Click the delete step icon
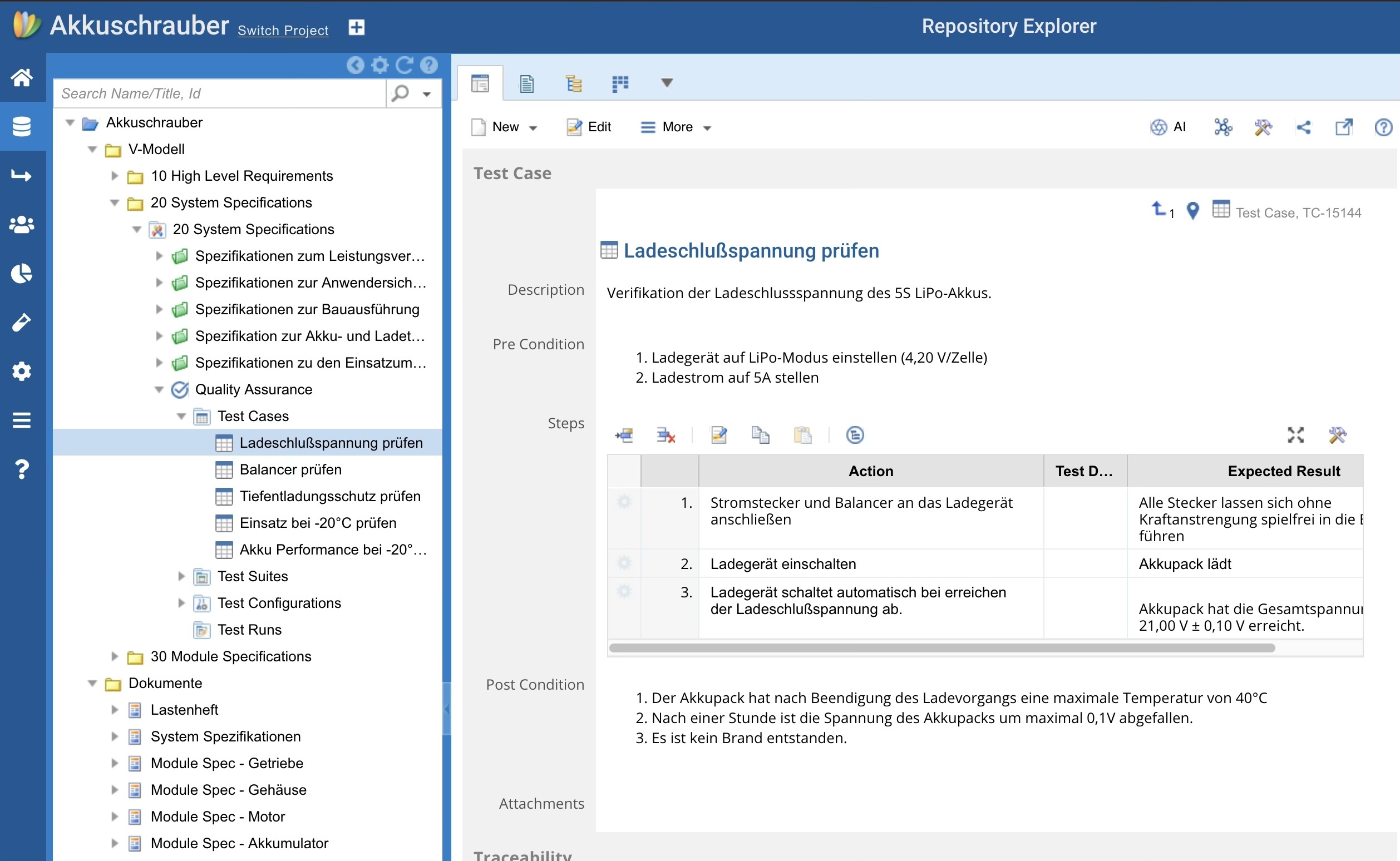 [666, 436]
